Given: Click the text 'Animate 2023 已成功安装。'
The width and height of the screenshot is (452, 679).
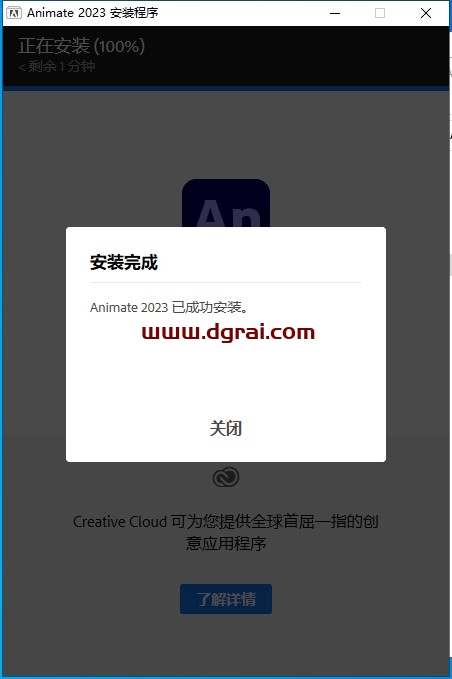Looking at the screenshot, I should [169, 307].
